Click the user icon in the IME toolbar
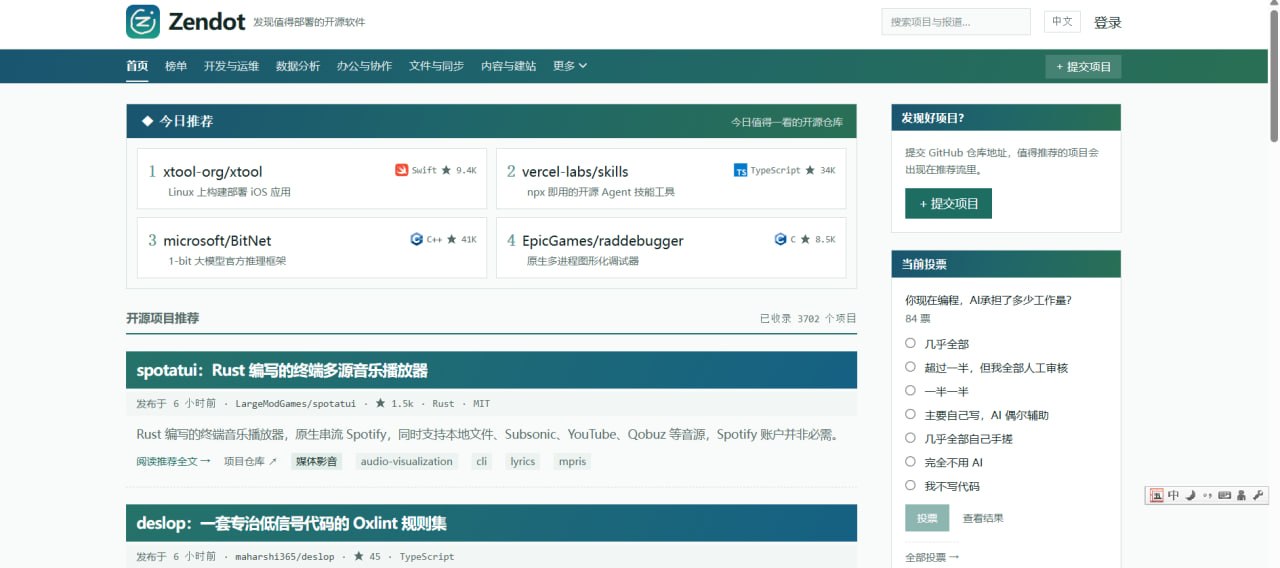 coord(1241,495)
